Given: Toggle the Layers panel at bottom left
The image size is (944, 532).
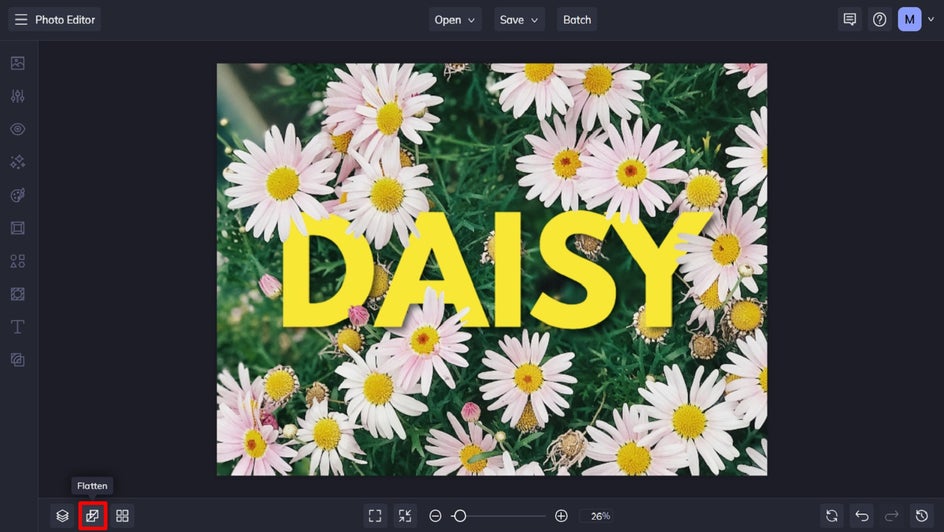Looking at the screenshot, I should pyautogui.click(x=62, y=516).
